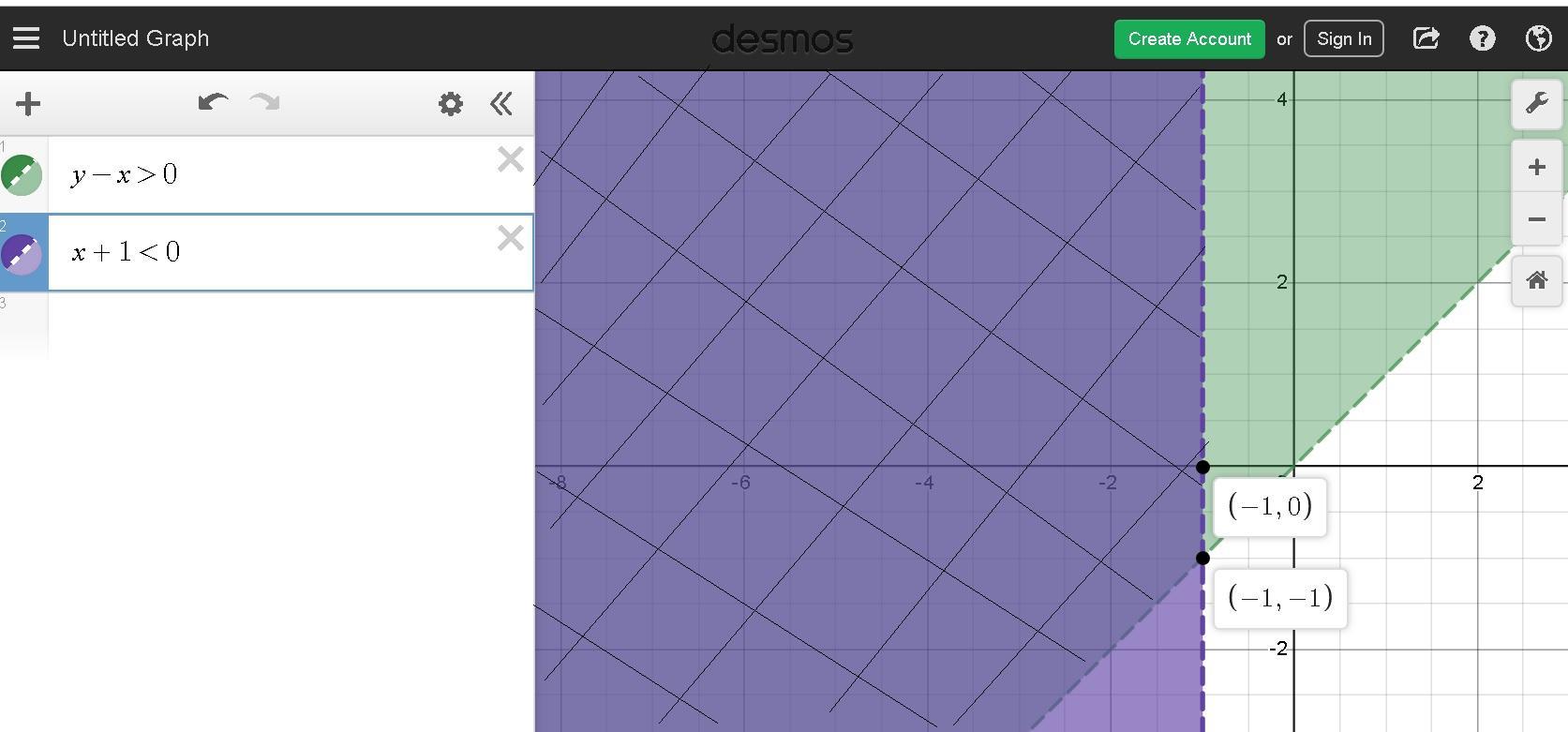Click the point at (−1, 0)
The width and height of the screenshot is (1568, 732).
[x=1203, y=467]
